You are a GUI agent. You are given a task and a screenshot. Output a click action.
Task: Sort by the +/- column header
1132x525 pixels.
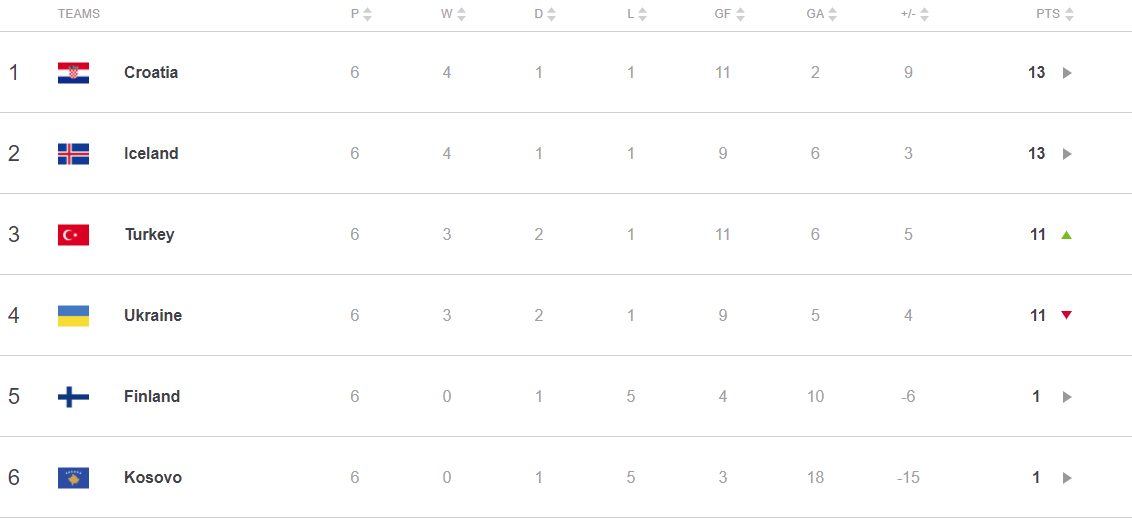(x=915, y=14)
